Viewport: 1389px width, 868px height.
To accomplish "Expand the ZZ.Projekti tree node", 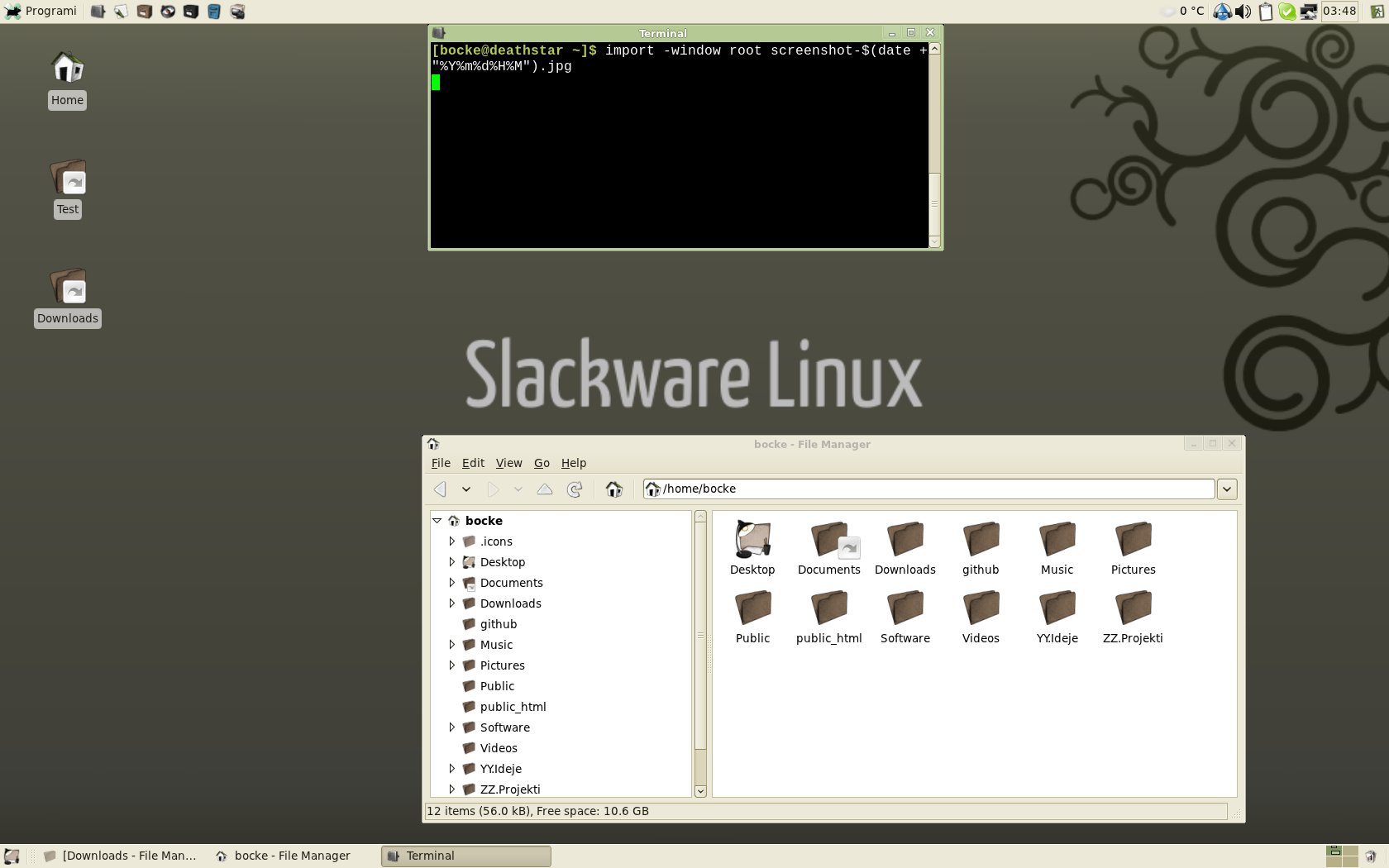I will pyautogui.click(x=452, y=789).
